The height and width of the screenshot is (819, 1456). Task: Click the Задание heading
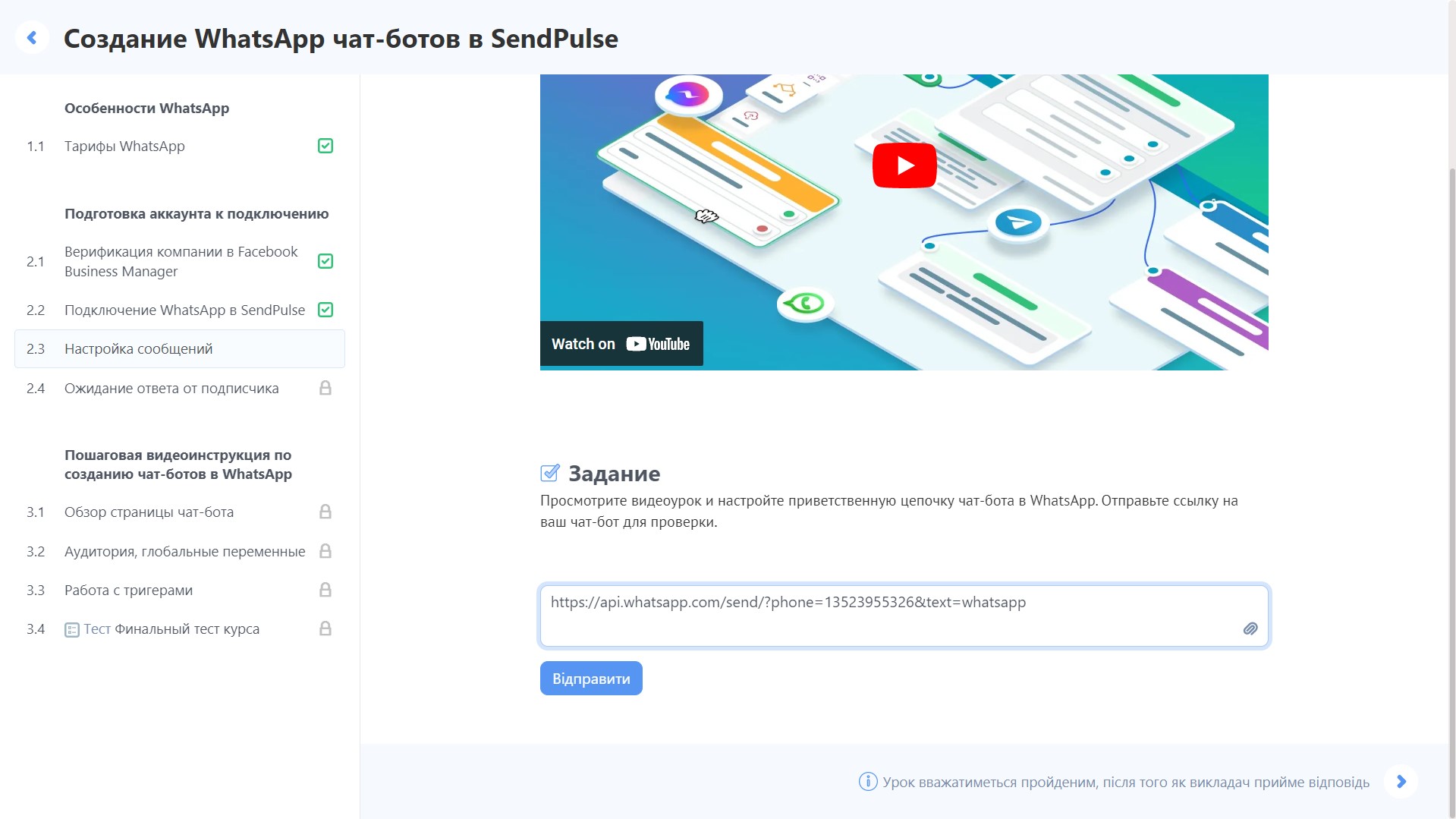click(x=614, y=474)
